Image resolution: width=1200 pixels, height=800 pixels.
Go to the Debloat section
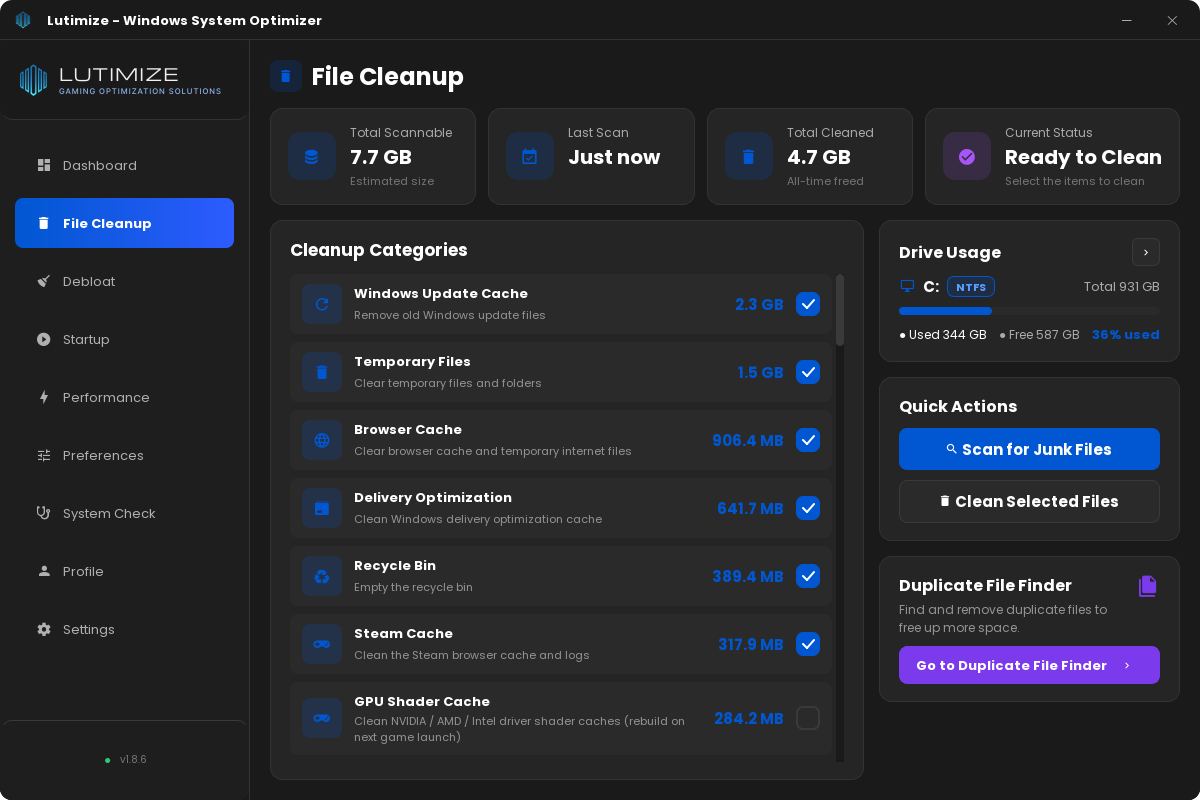pyautogui.click(x=124, y=281)
